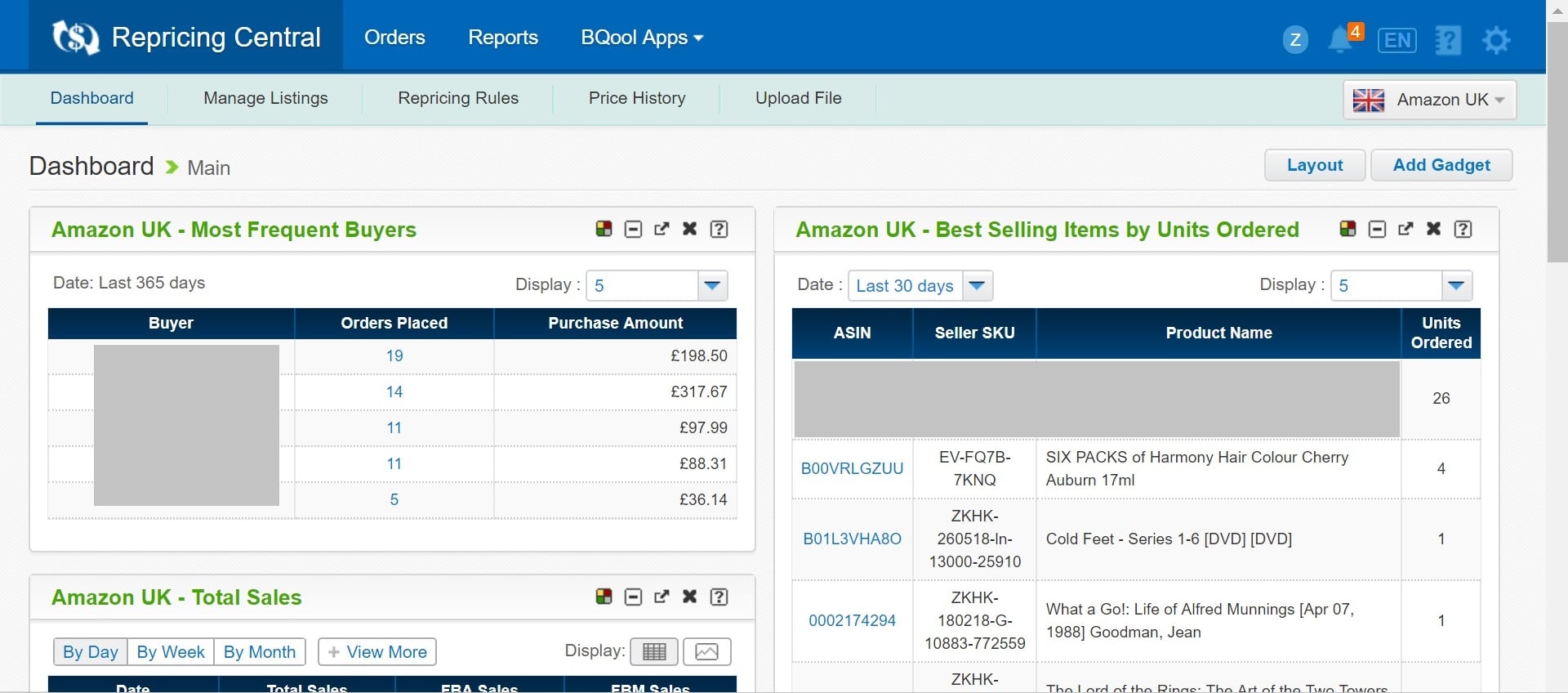This screenshot has width=1568, height=693.
Task: Switch to the Manage Listings tab
Action: (x=265, y=98)
